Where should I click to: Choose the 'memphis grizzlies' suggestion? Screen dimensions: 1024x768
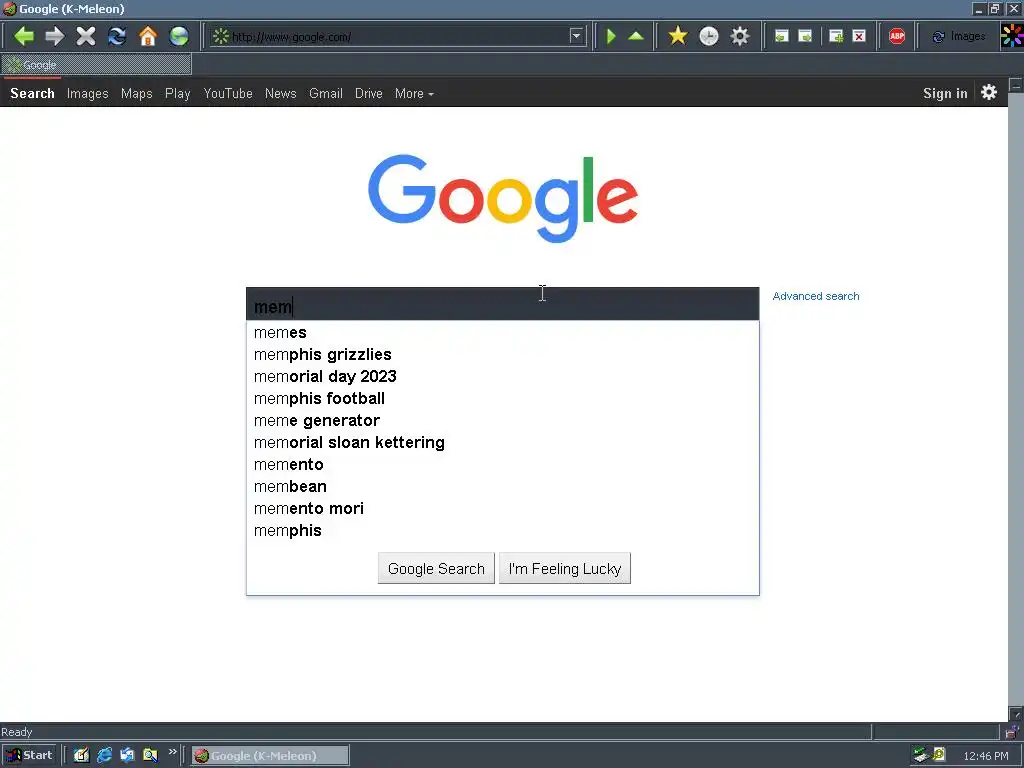[x=502, y=355]
